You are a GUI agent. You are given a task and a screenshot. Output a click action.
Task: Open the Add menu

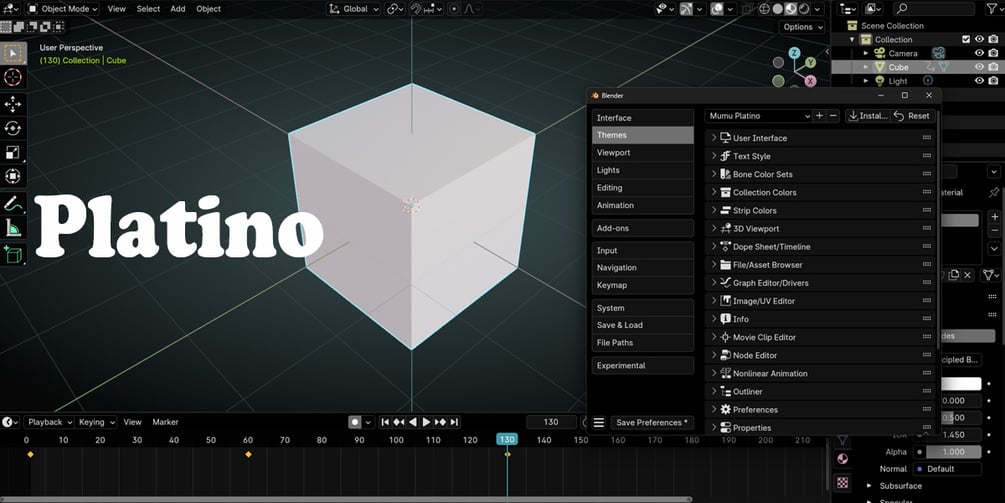point(178,9)
